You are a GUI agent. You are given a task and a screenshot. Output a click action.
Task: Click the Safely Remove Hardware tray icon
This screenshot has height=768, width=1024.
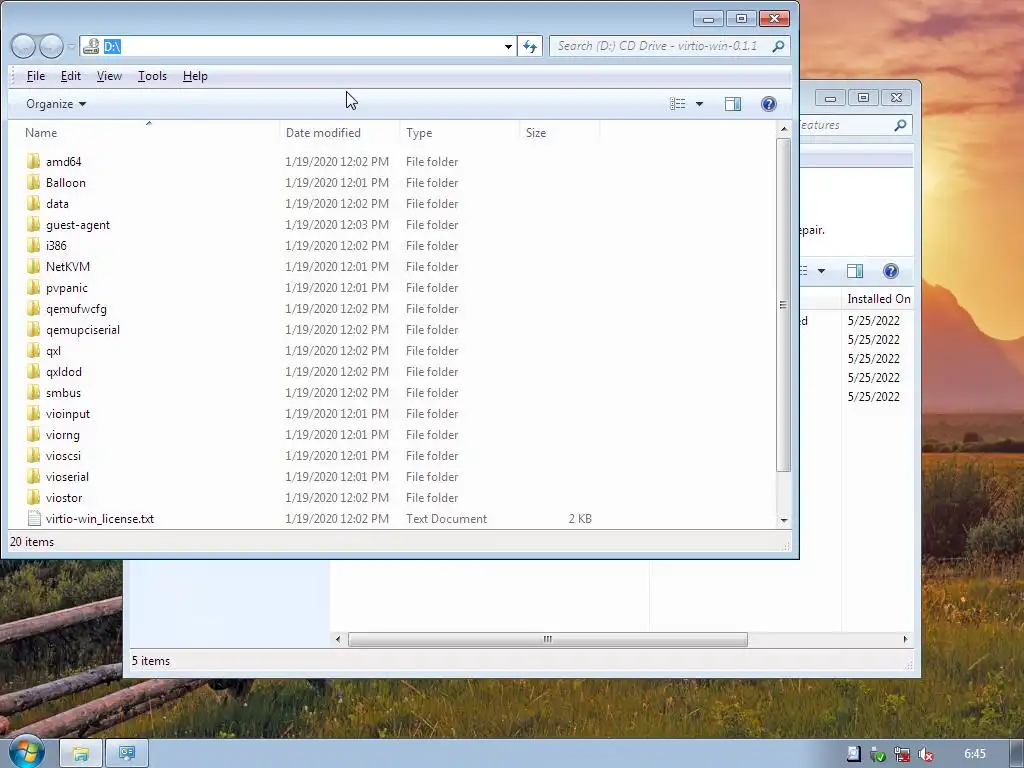[878, 754]
